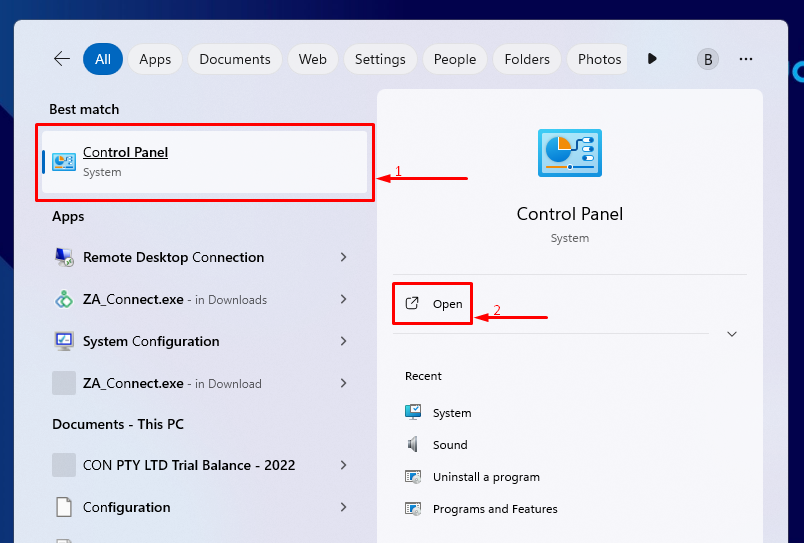Image resolution: width=804 pixels, height=543 pixels.
Task: Expand the Configuration document chevron
Action: coord(344,507)
